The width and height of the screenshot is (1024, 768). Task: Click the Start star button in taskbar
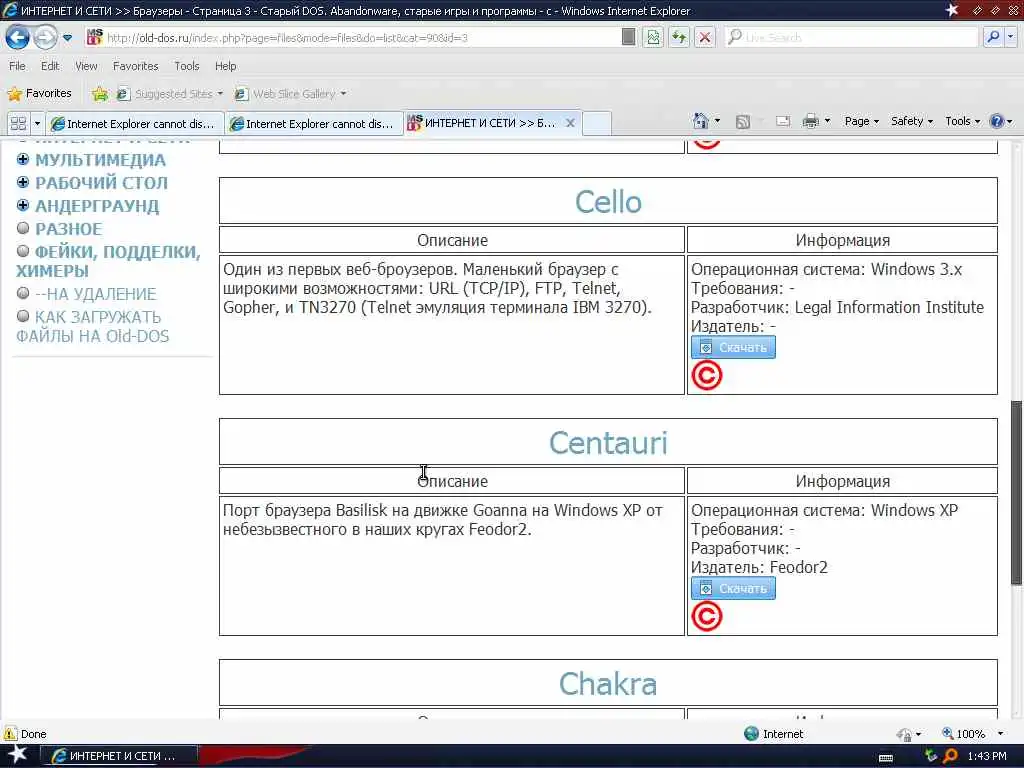pyautogui.click(x=17, y=754)
